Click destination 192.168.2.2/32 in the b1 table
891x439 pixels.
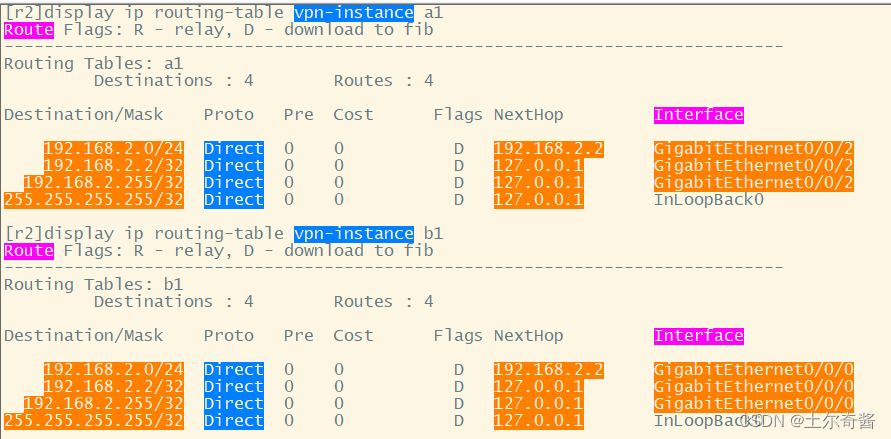point(113,387)
